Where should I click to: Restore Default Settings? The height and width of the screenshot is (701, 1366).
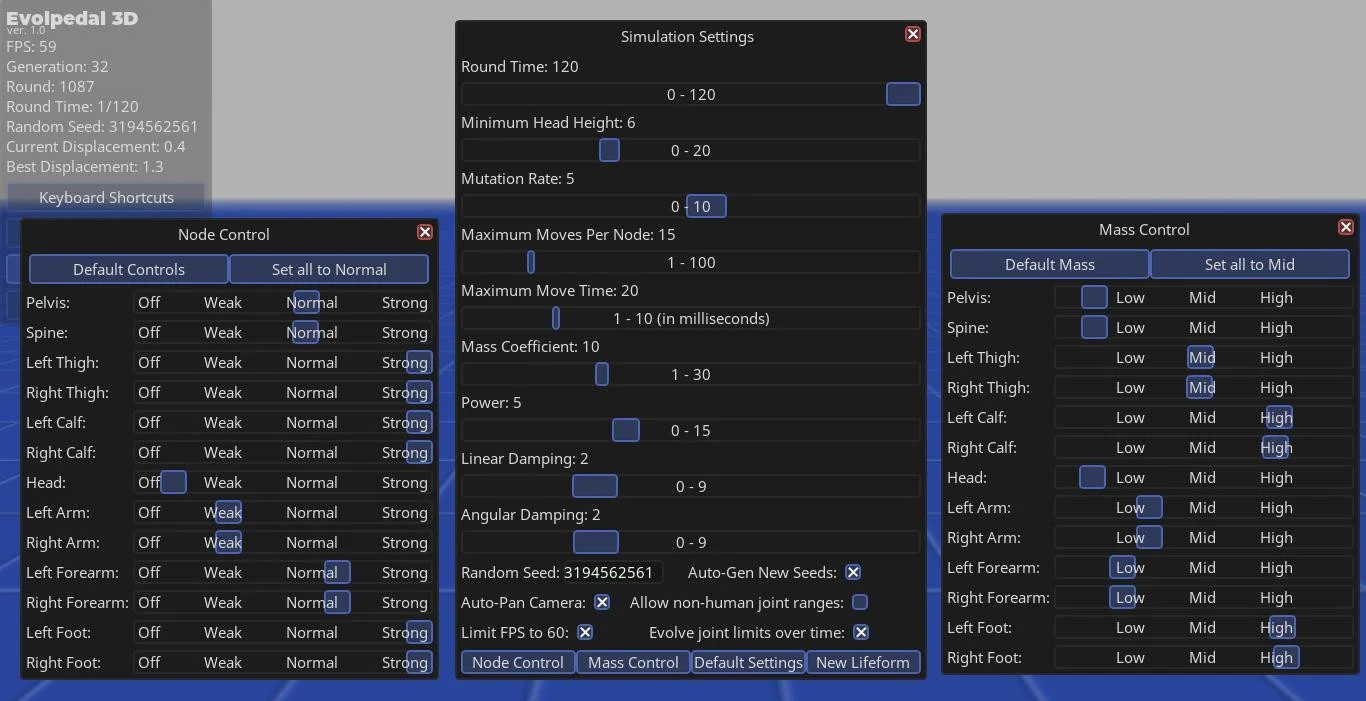point(748,662)
